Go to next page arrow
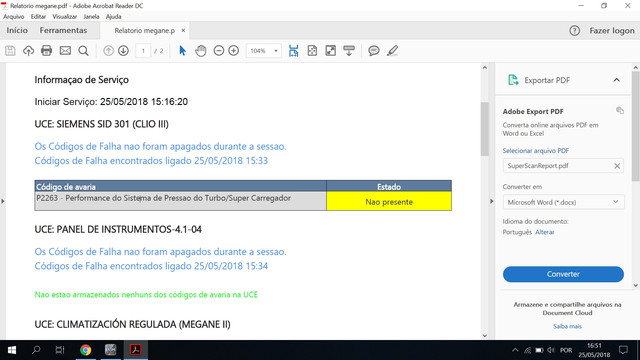 coord(123,51)
